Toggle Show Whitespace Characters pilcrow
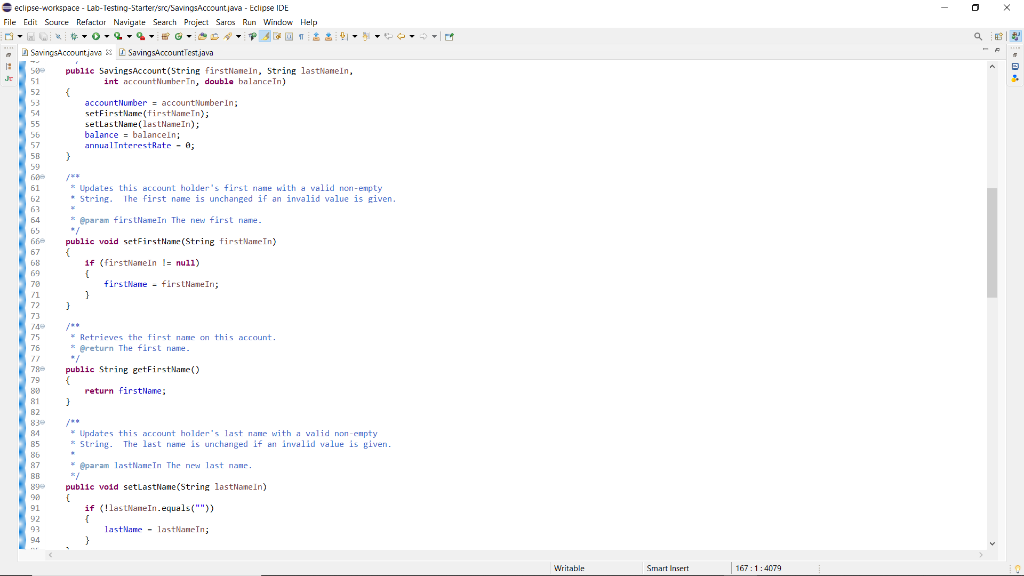 [301, 37]
